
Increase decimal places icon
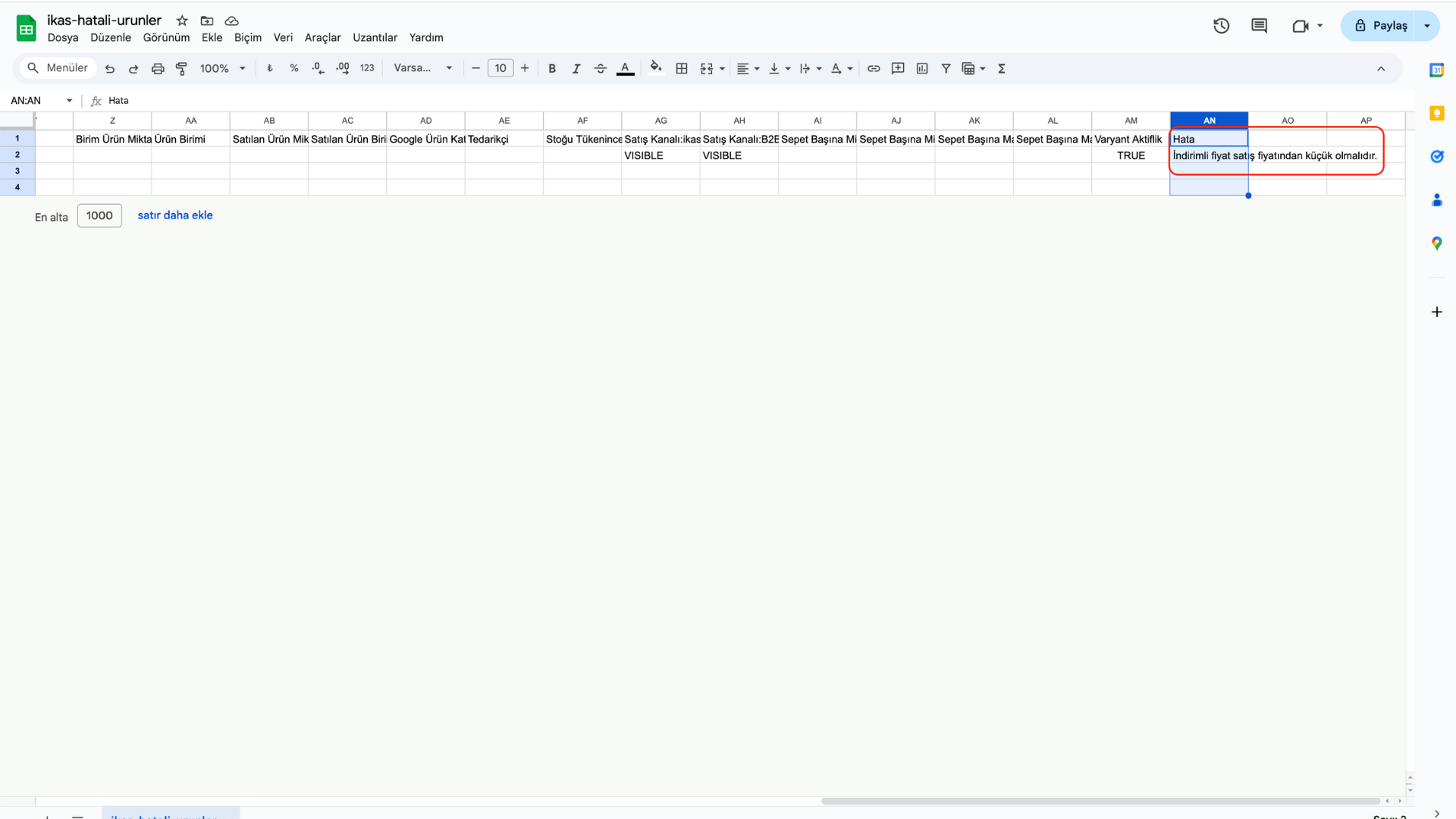(343, 68)
